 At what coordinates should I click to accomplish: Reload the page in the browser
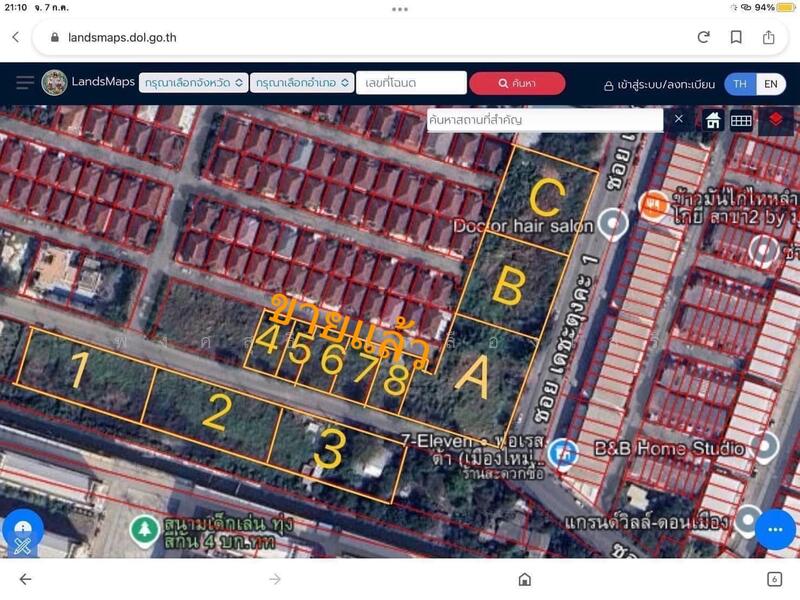704,37
